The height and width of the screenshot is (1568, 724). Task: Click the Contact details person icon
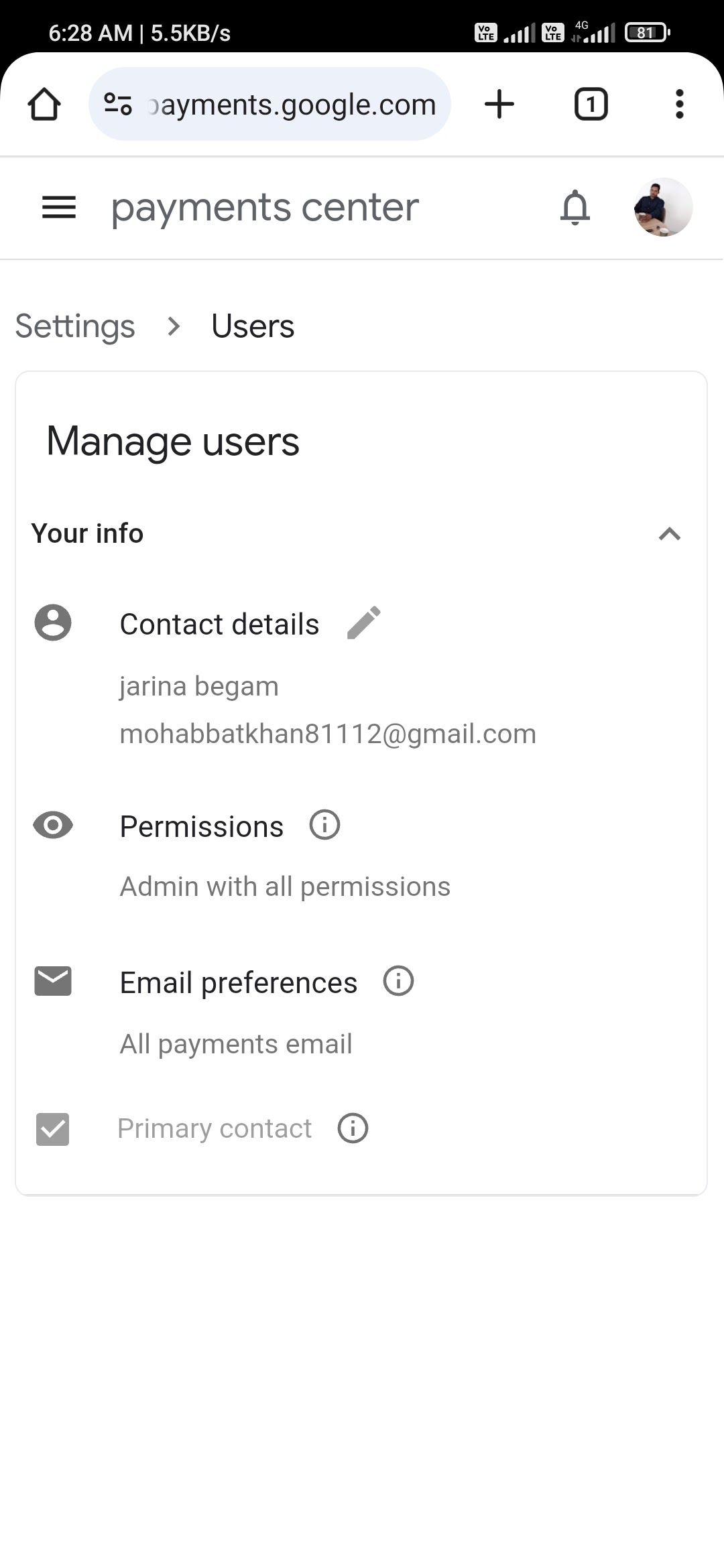pos(53,623)
